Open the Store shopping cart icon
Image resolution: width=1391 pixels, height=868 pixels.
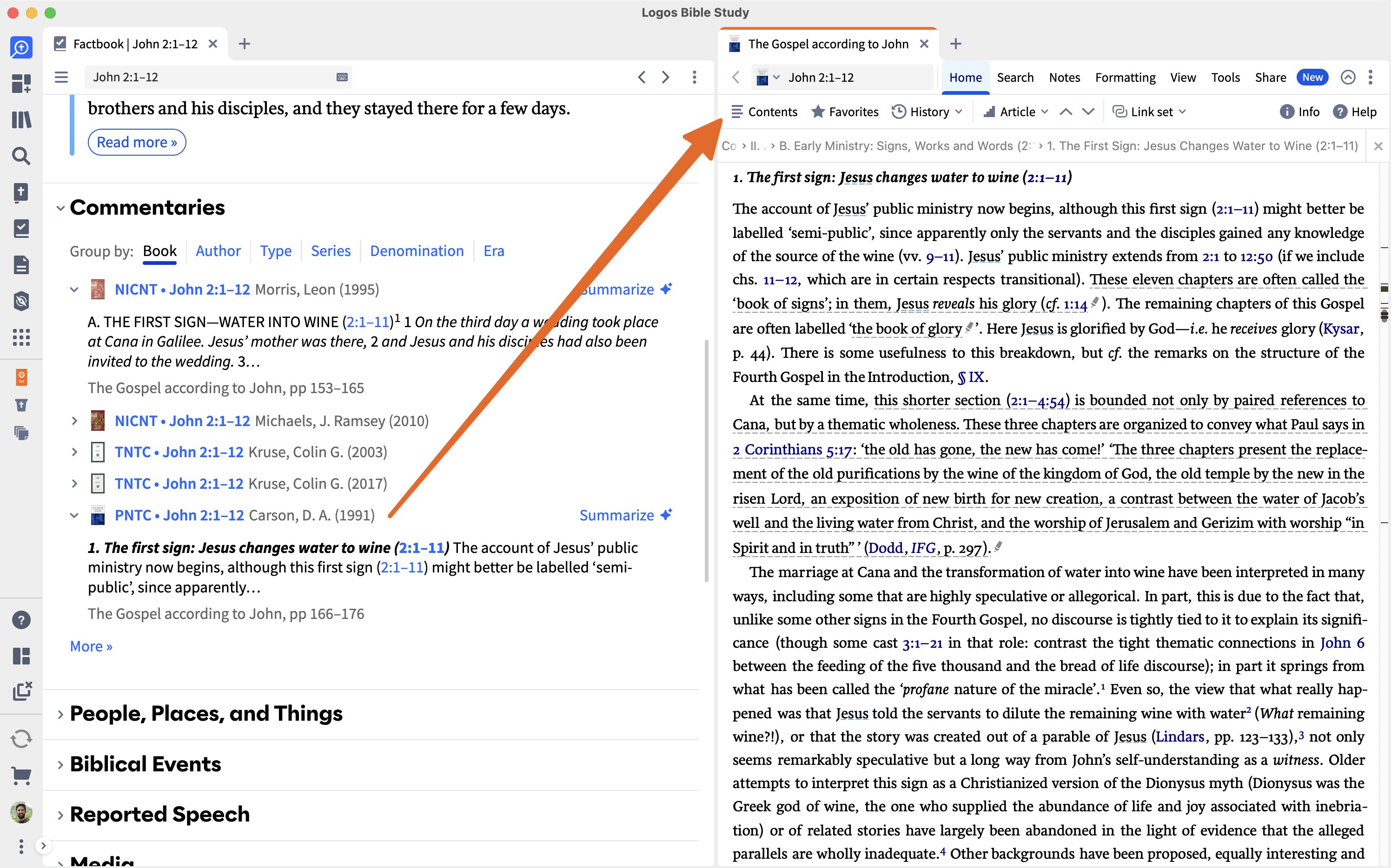[x=21, y=776]
